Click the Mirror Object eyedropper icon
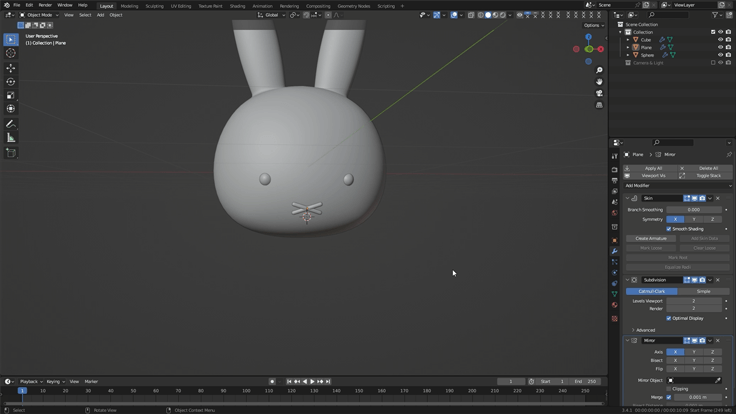The image size is (736, 414). (x=718, y=380)
